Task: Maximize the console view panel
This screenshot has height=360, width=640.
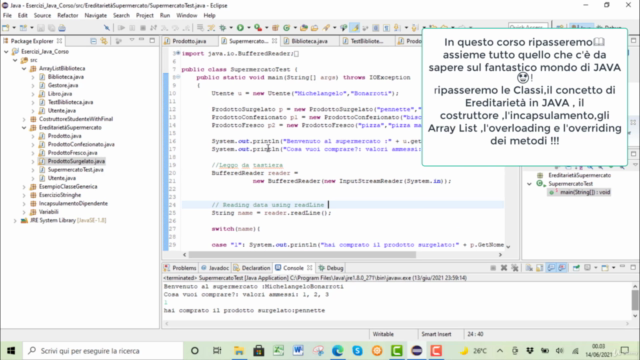Action: 633,267
